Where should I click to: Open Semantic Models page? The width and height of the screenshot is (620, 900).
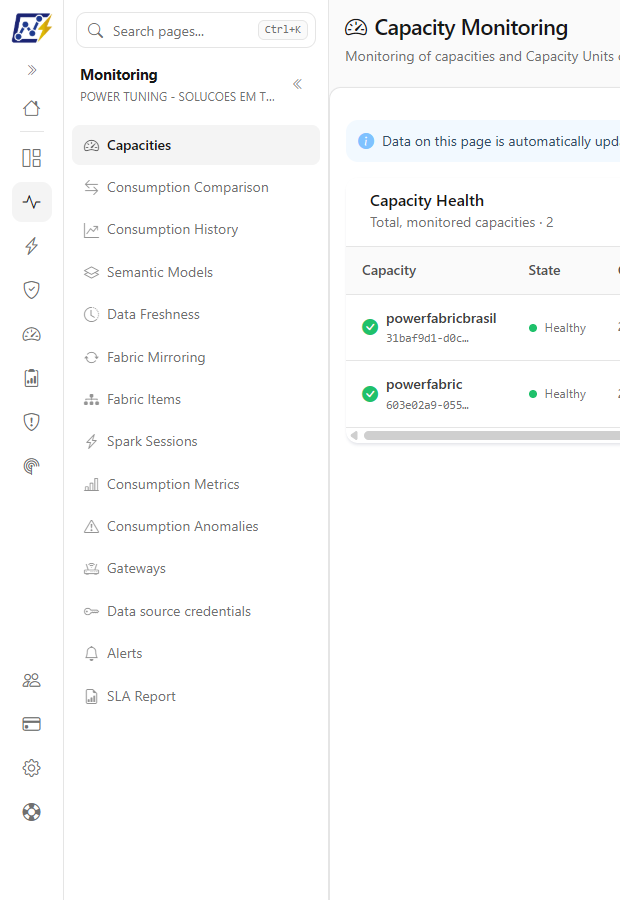pos(196,272)
